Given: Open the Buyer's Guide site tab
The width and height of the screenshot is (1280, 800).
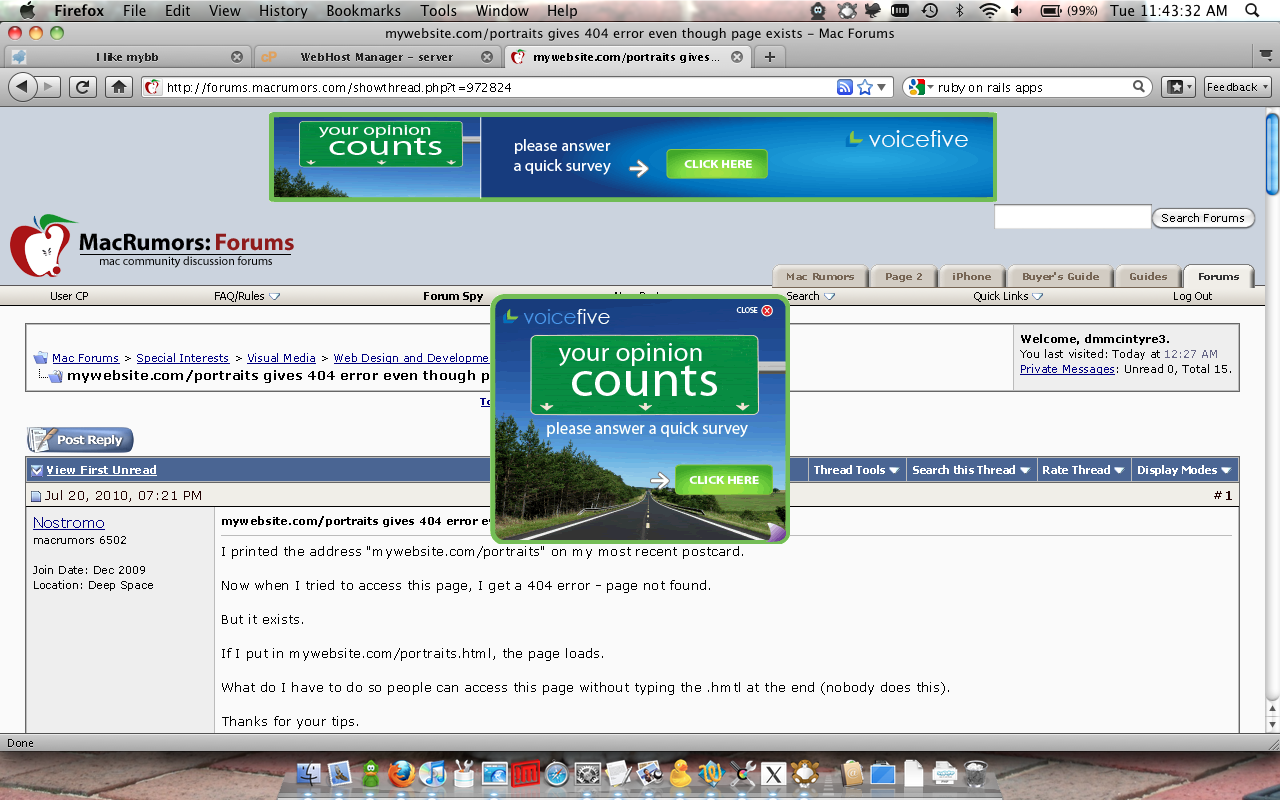Looking at the screenshot, I should (1060, 276).
